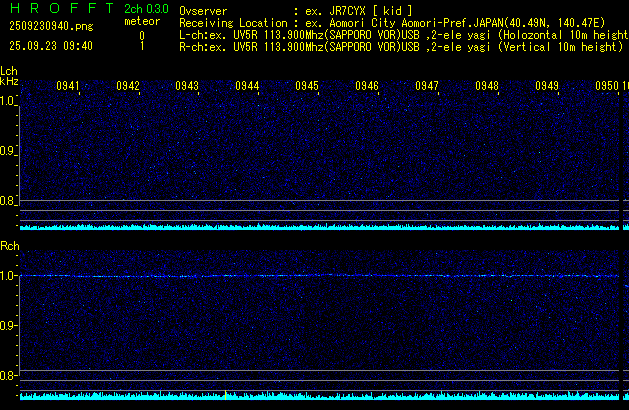This screenshot has height=410, width=629.
Task: Click the 0950 time marker
Action: pyautogui.click(x=607, y=87)
